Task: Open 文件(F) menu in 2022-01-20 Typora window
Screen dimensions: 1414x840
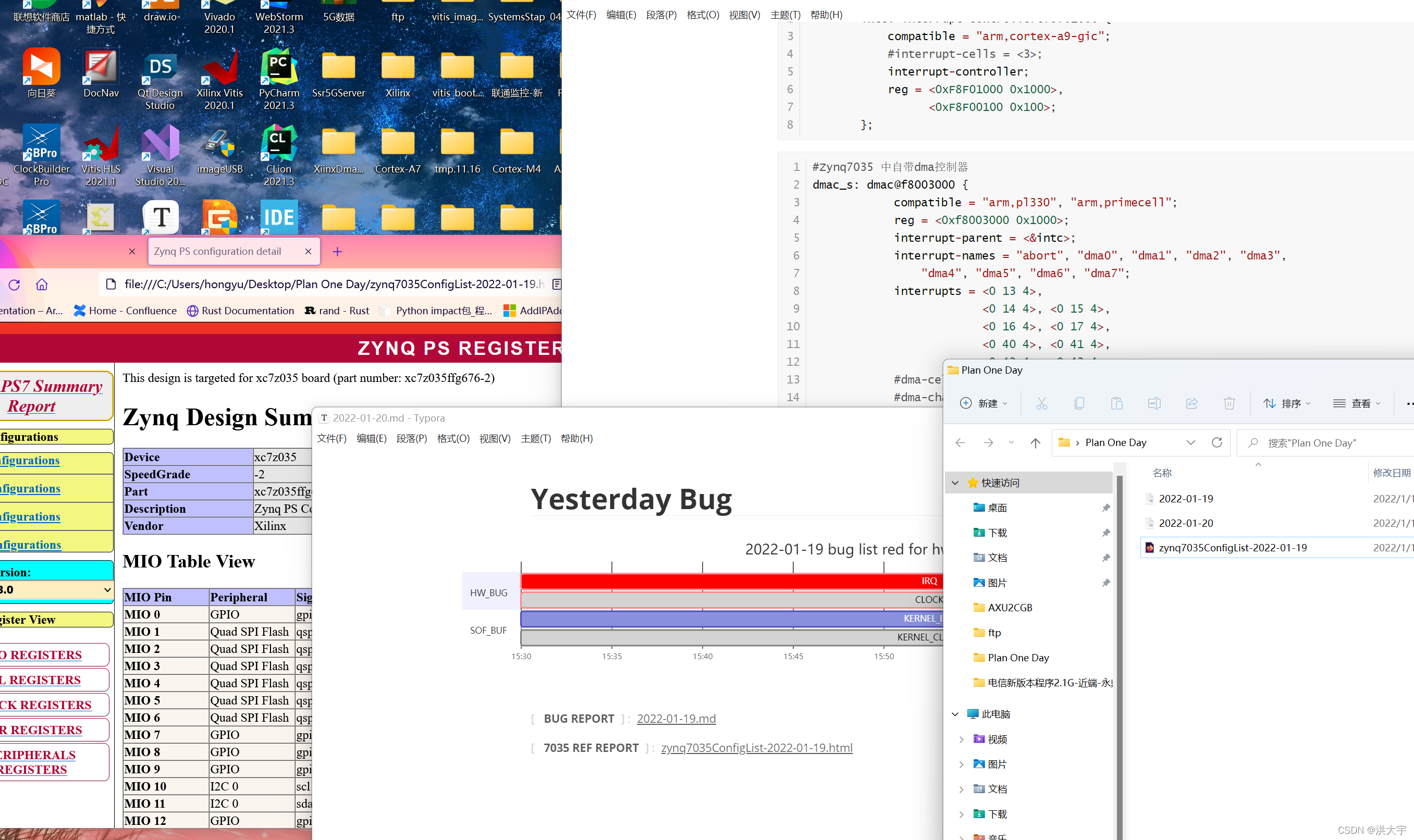Action: tap(331, 439)
